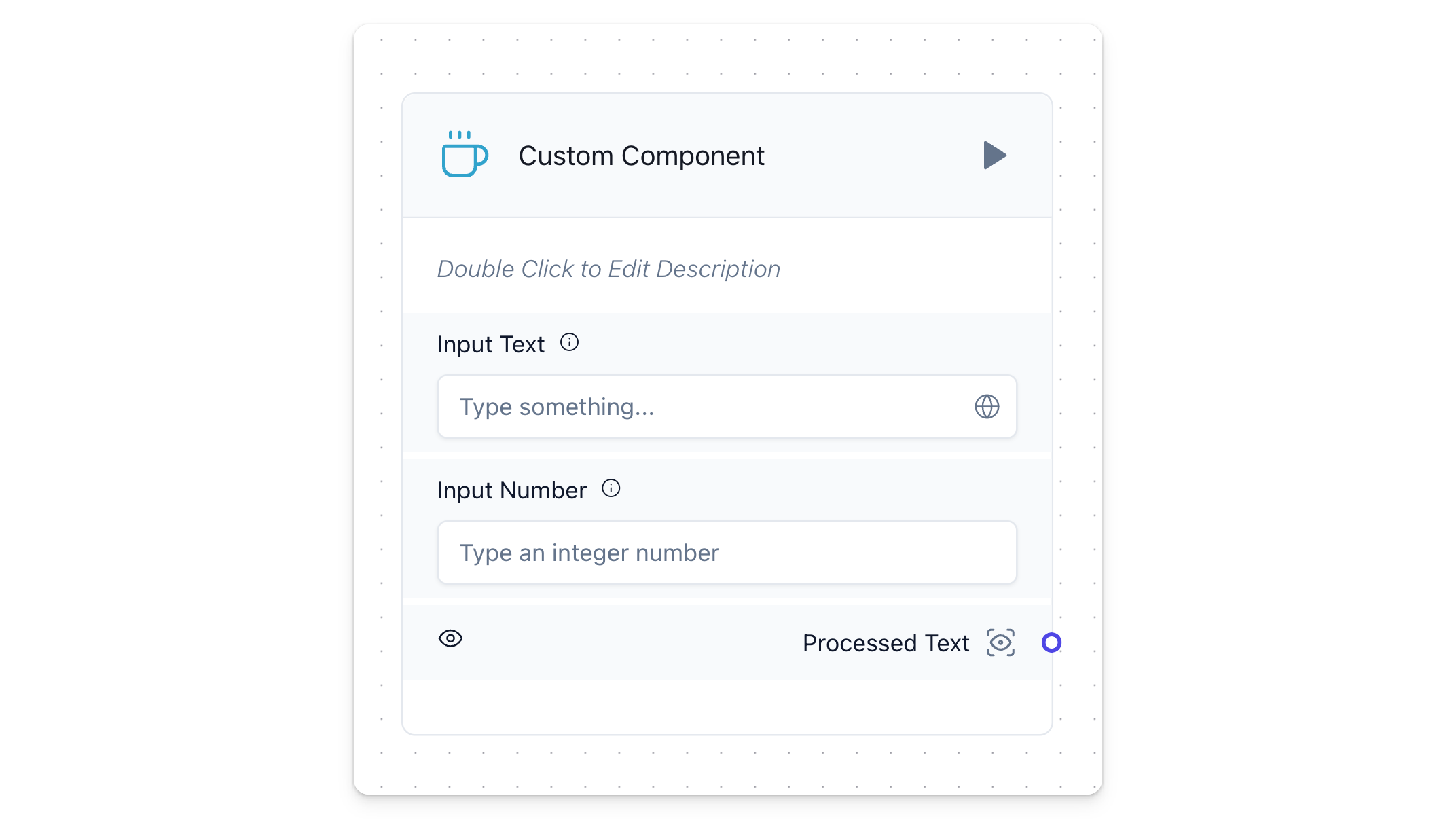Screen dimensions: 1456x819
Task: Inspect Processed Text output with scan-eye icon
Action: 1000,642
